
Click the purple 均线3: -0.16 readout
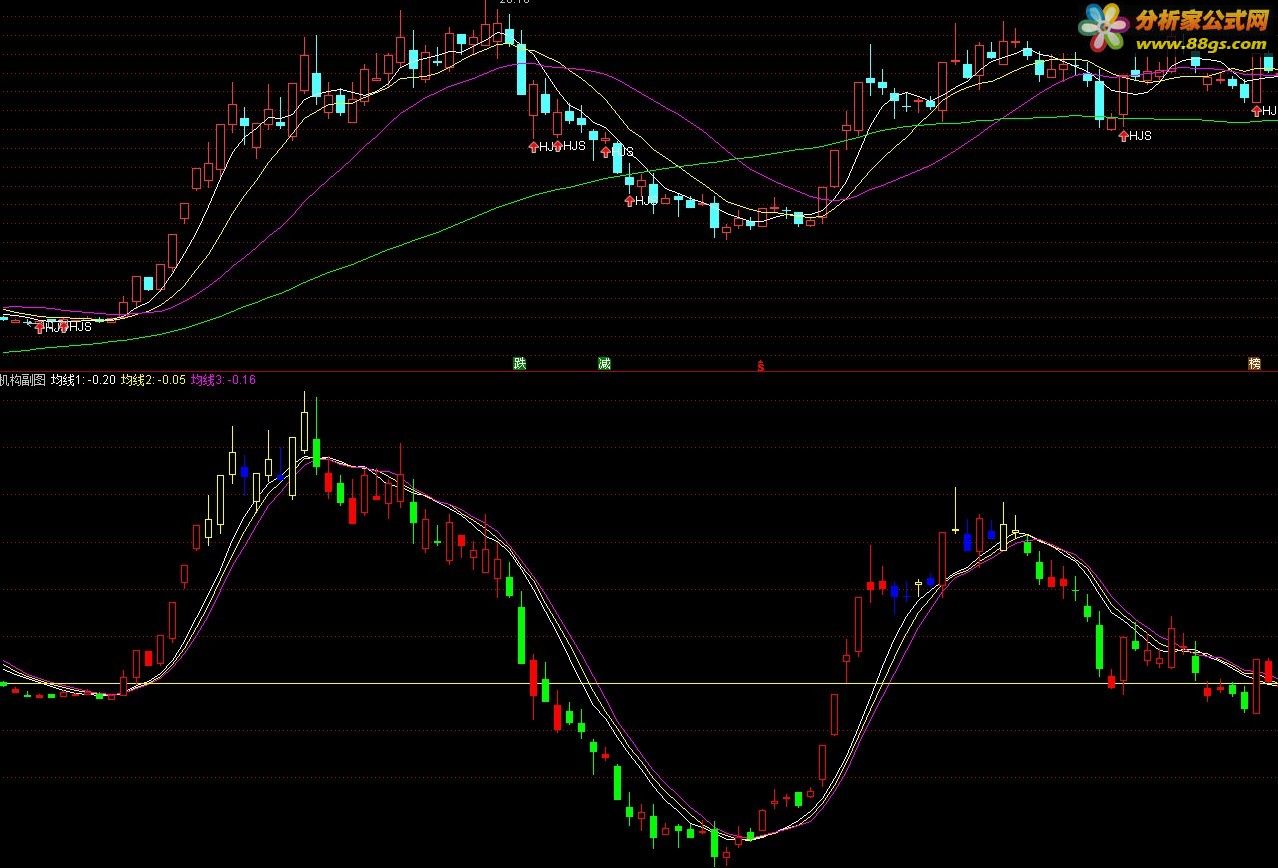223,379
